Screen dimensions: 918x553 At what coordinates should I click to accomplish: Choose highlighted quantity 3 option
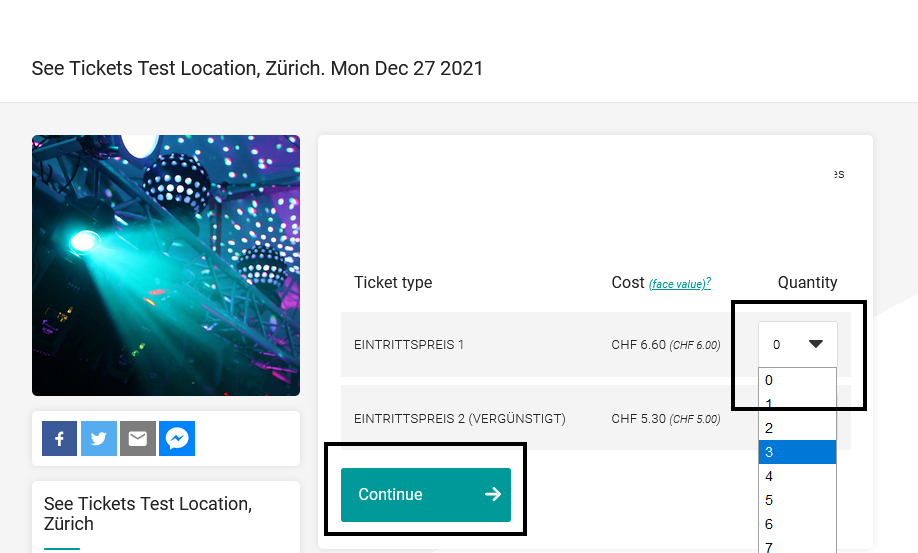tap(797, 452)
